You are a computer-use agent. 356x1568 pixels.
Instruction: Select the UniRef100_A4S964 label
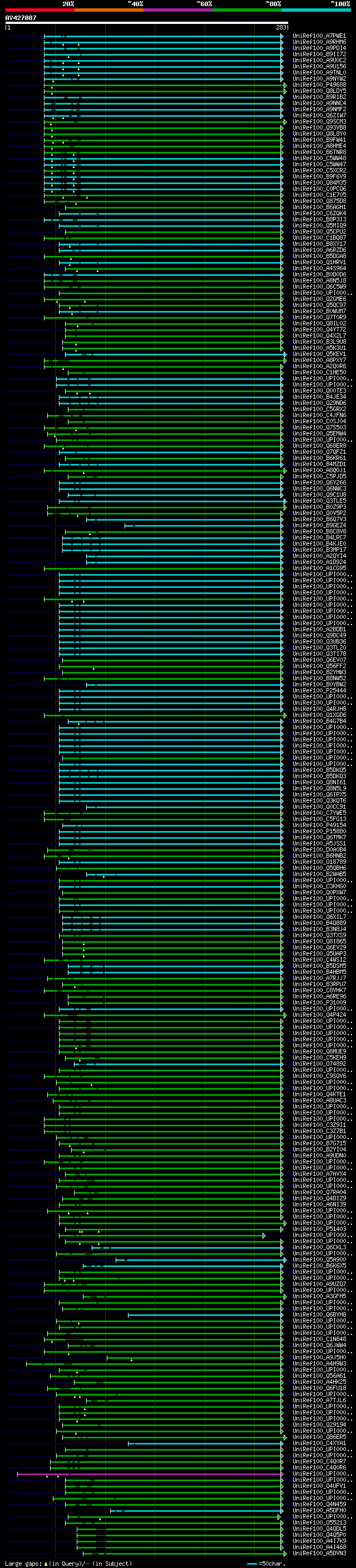pyautogui.click(x=319, y=269)
